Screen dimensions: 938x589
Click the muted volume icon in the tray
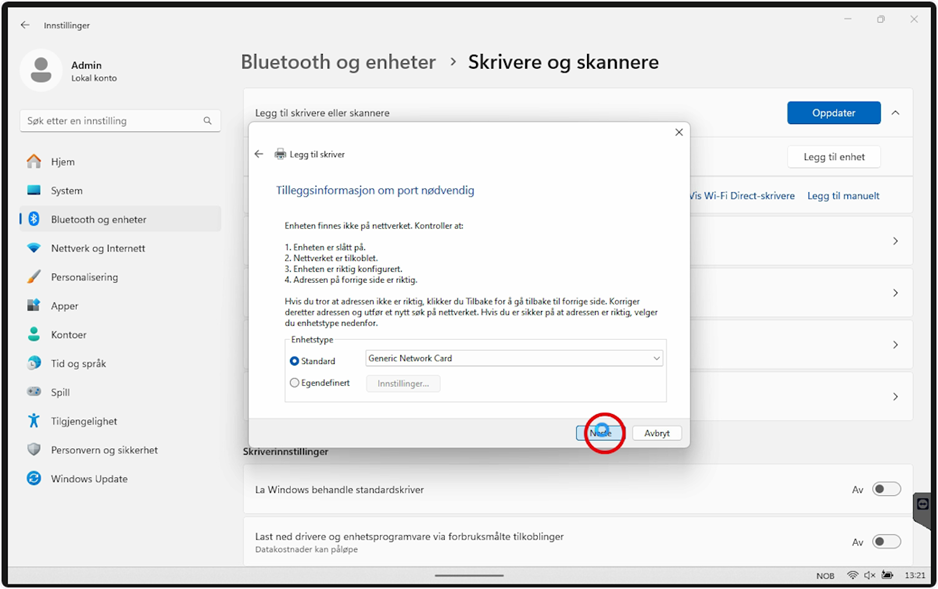click(x=869, y=575)
